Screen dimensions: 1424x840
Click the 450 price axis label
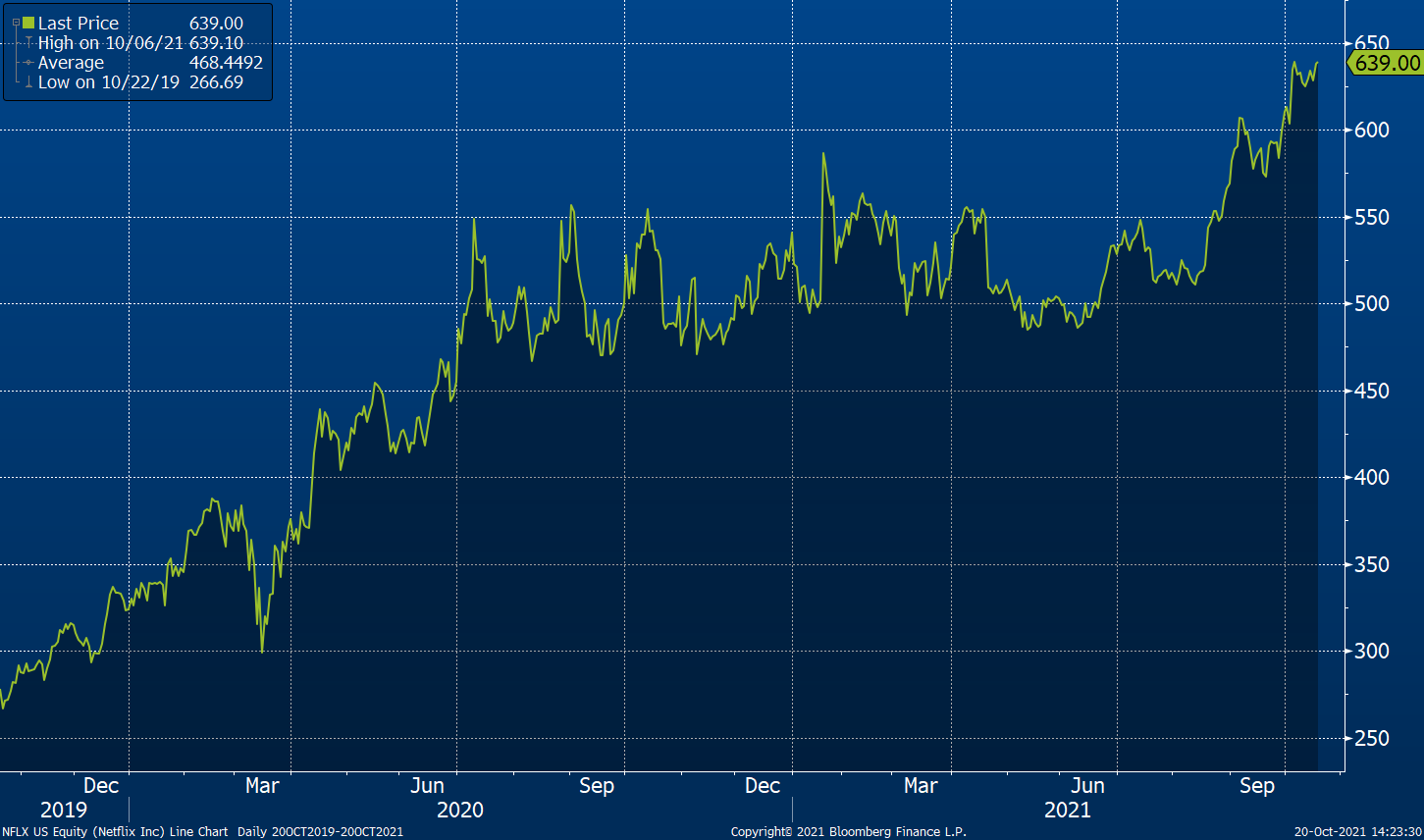(1371, 391)
